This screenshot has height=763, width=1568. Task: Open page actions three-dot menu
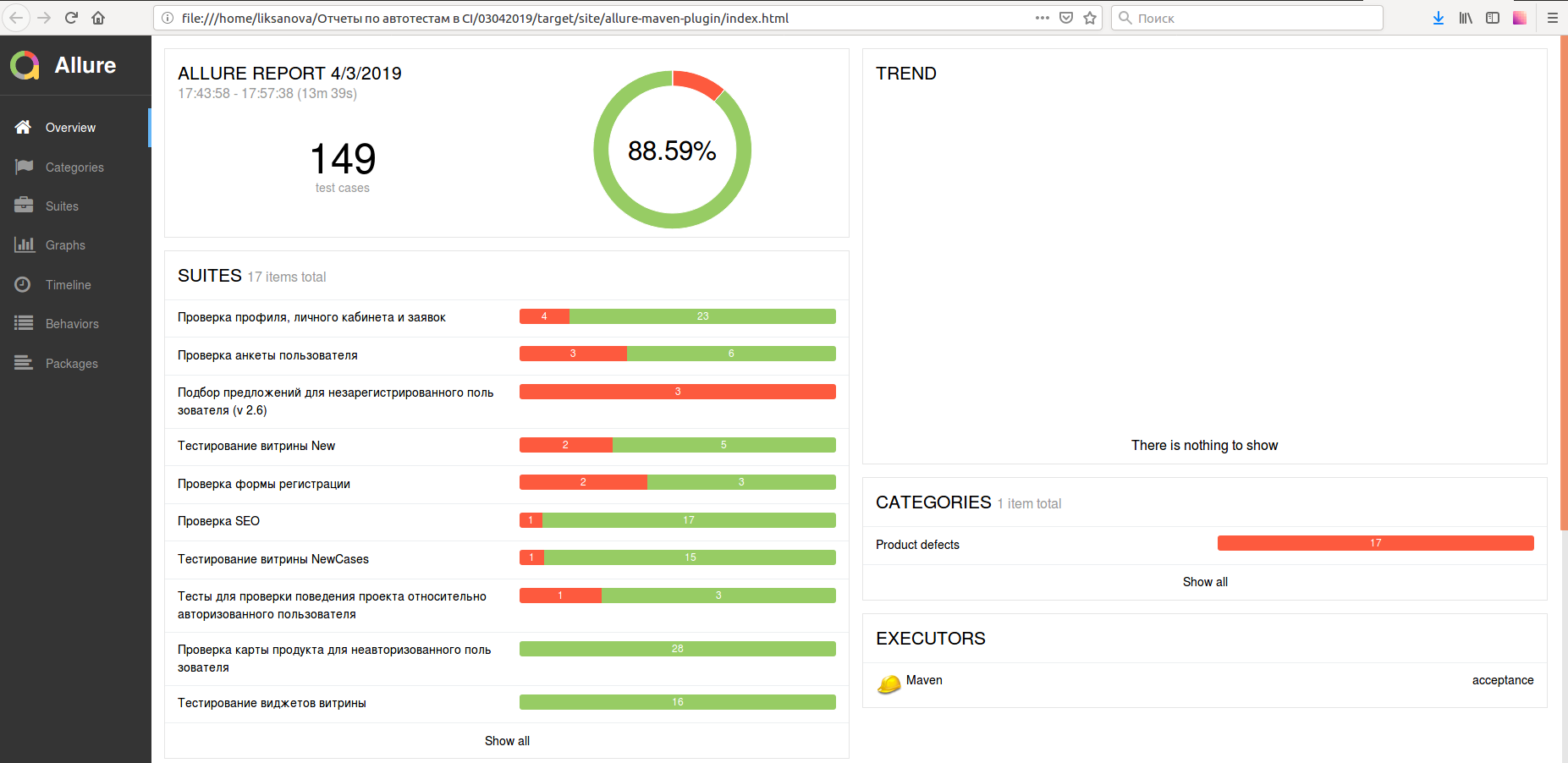coord(1043,18)
